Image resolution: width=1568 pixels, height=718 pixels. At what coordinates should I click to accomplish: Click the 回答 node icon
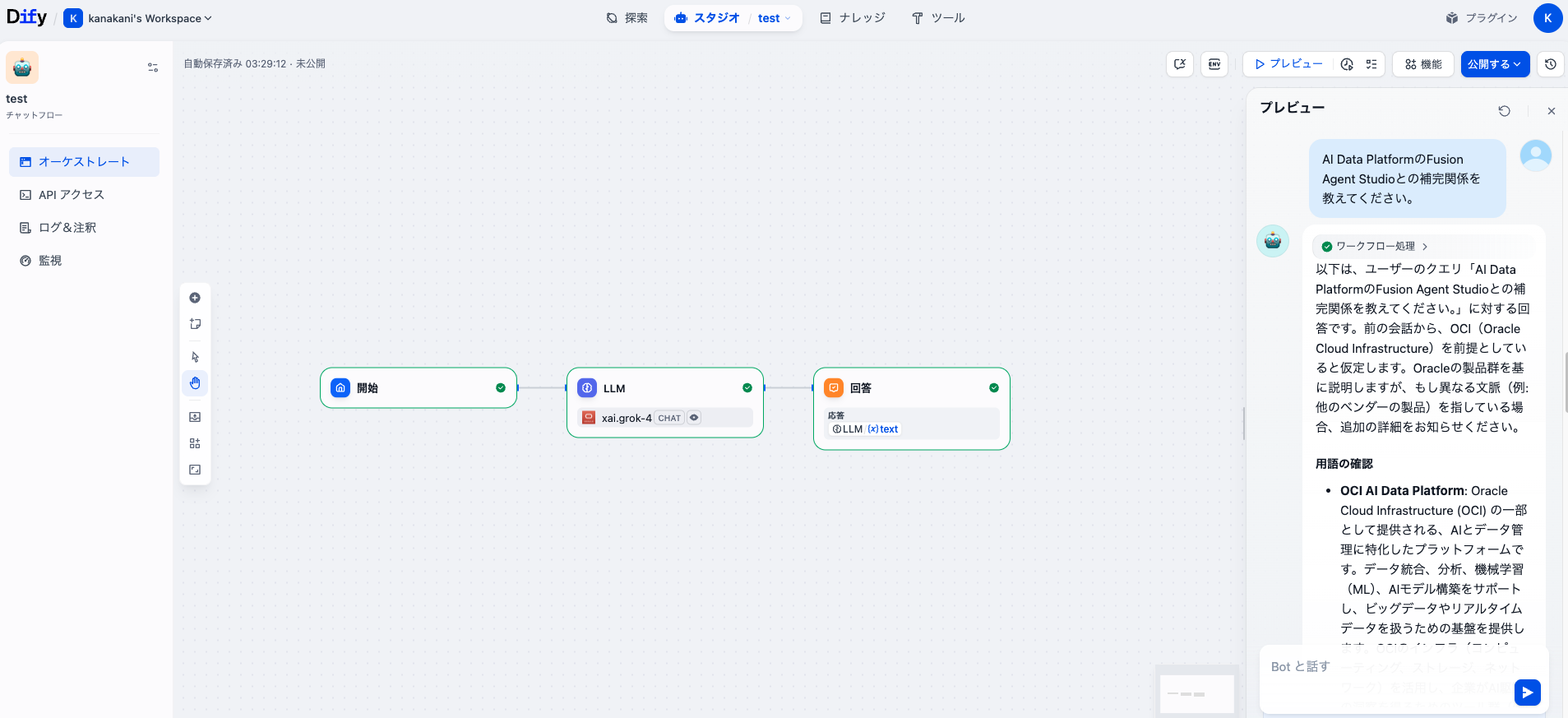(834, 388)
